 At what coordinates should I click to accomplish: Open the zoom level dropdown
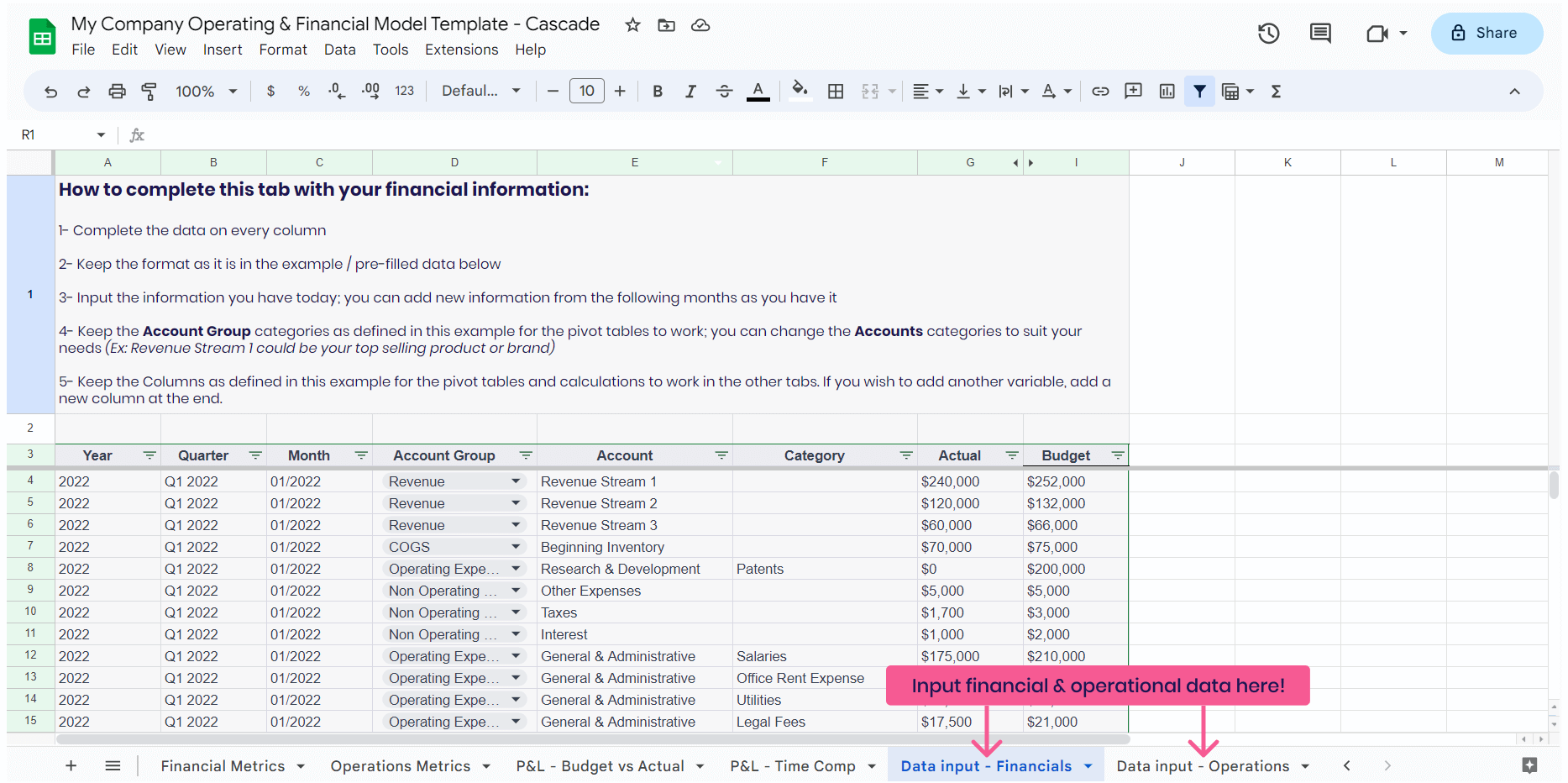(x=204, y=91)
